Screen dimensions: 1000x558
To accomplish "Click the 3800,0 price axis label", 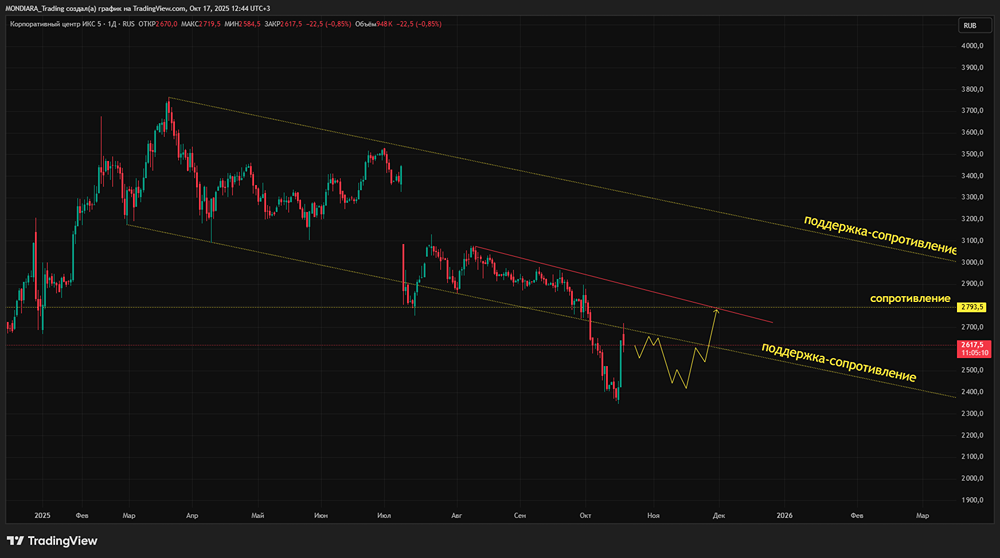I will [972, 89].
